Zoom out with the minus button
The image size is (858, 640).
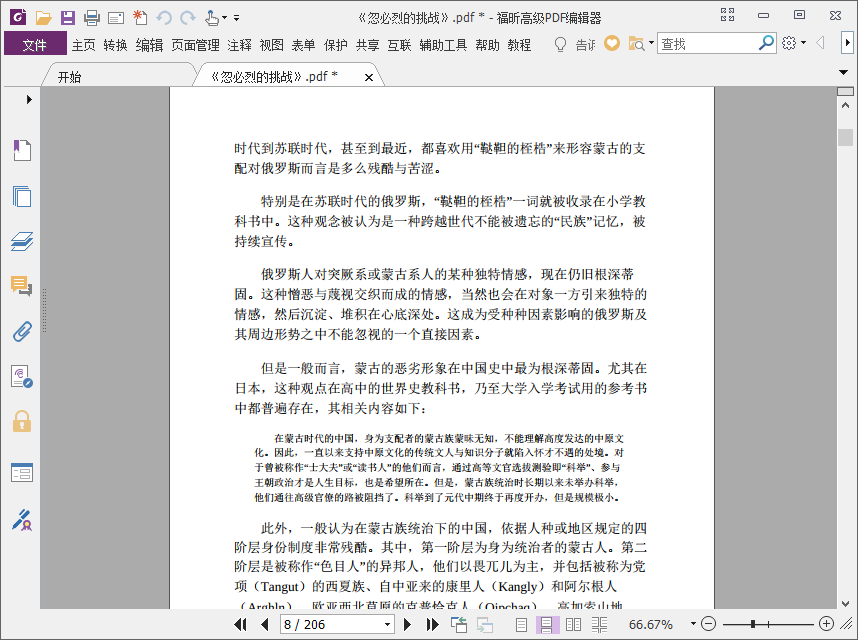[x=709, y=624]
